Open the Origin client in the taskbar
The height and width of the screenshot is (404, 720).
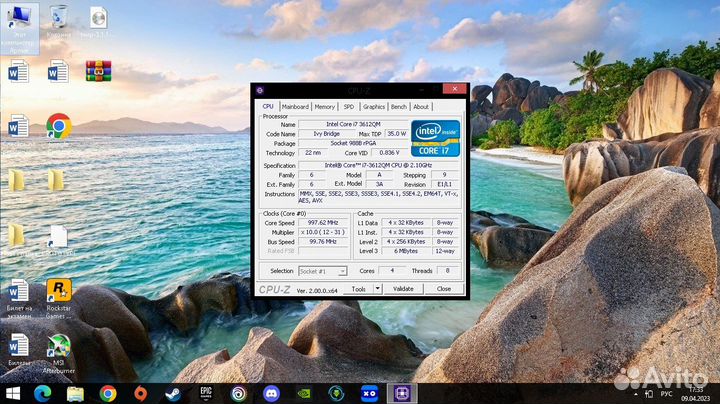pyautogui.click(x=141, y=393)
